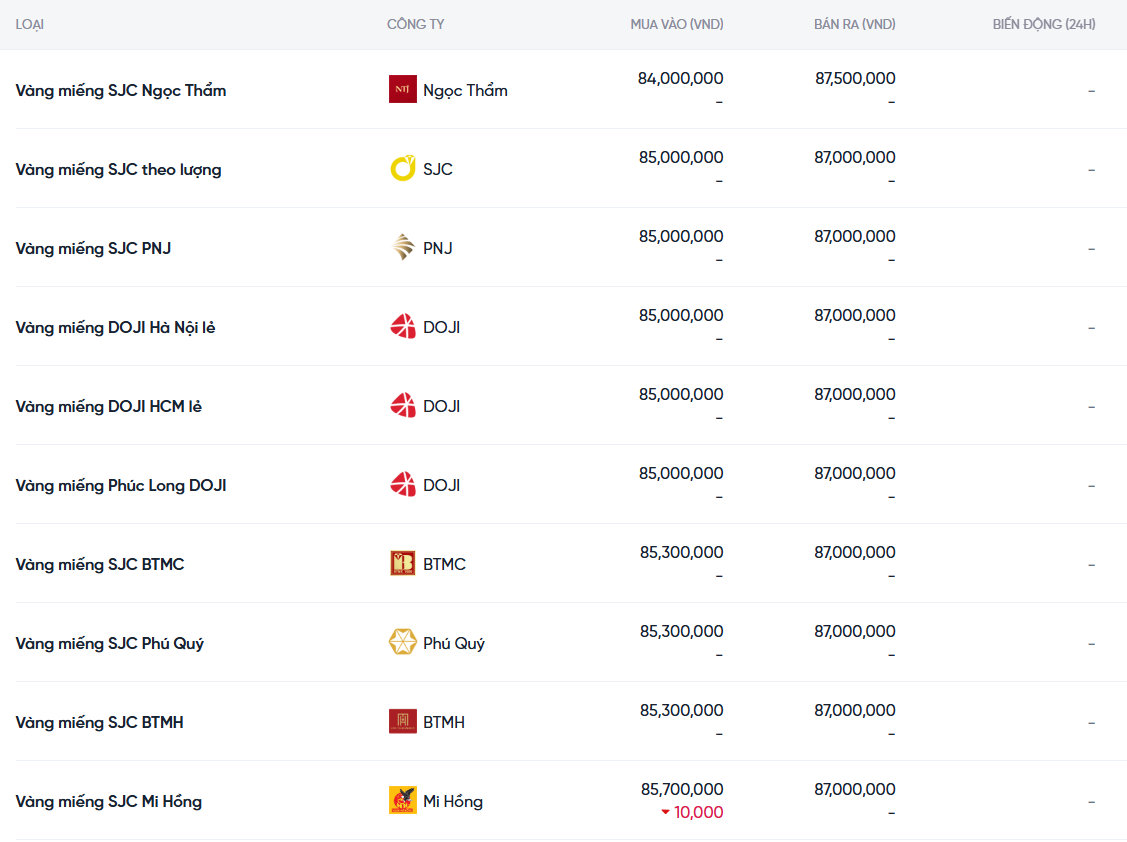The width and height of the screenshot is (1127, 842).
Task: Click the Ngọc Thẩm company logo
Action: (x=402, y=89)
